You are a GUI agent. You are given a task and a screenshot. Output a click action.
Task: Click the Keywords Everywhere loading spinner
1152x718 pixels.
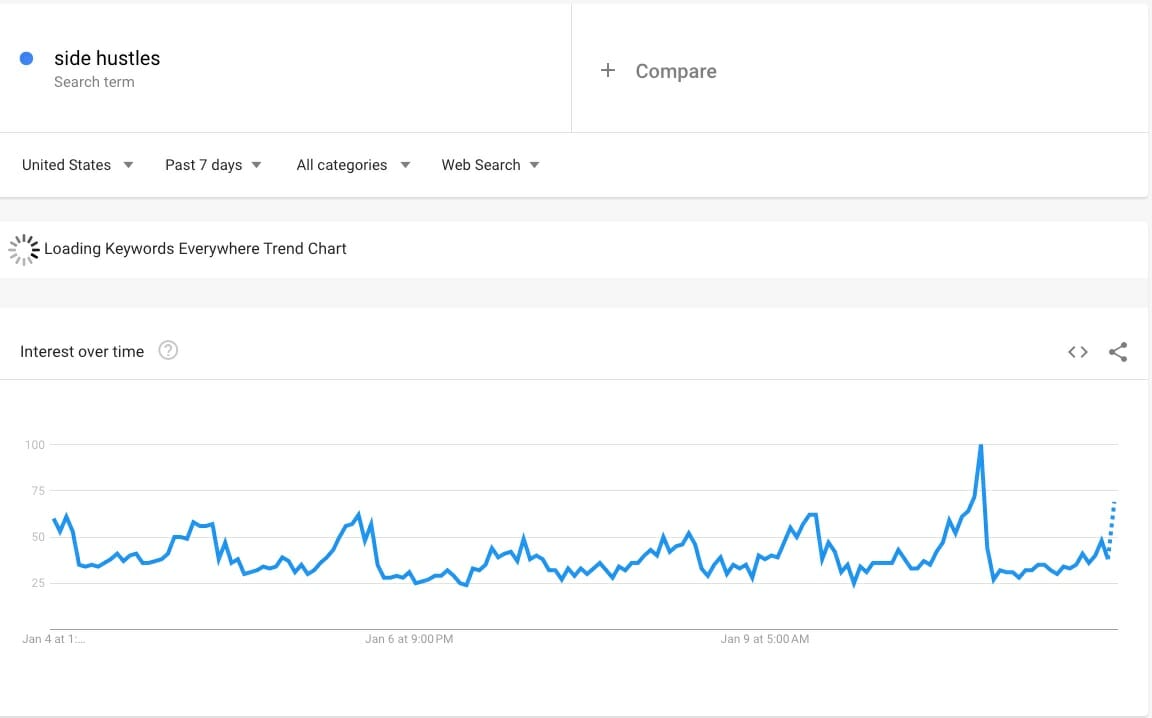coord(23,249)
